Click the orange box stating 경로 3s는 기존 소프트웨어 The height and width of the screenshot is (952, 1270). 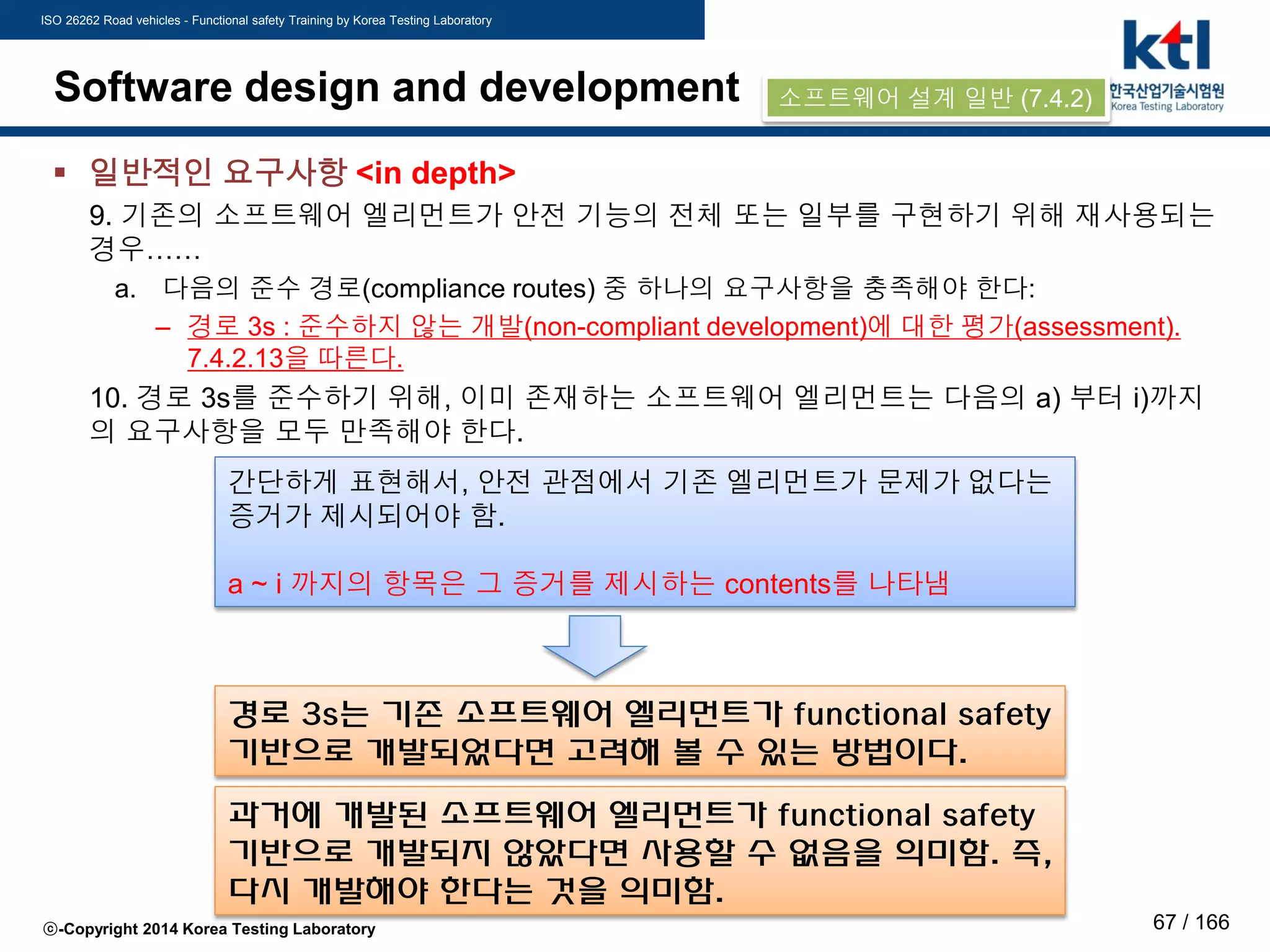tap(640, 731)
